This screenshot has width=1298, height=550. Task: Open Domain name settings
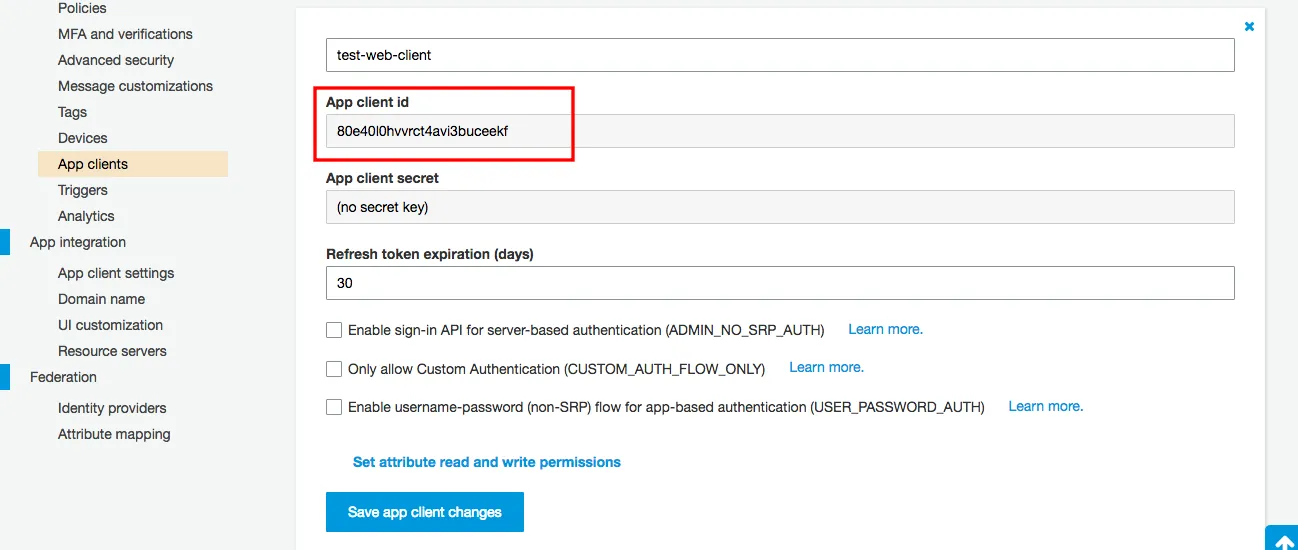click(101, 299)
